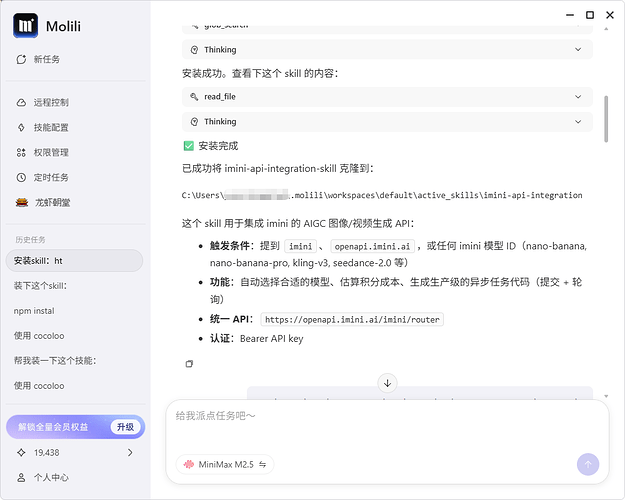Expand the read_file tool block

387,97
